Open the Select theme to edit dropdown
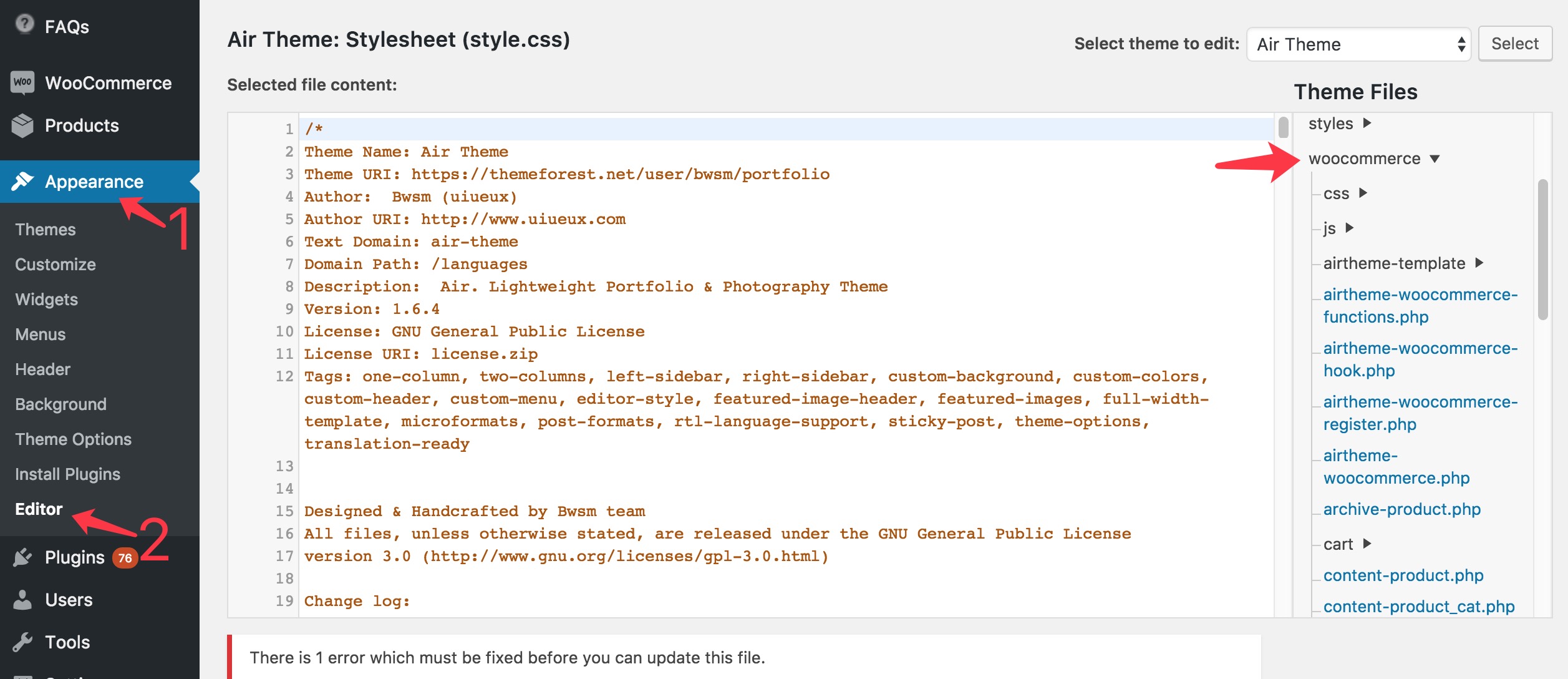The height and width of the screenshot is (679, 1568). [x=1358, y=44]
